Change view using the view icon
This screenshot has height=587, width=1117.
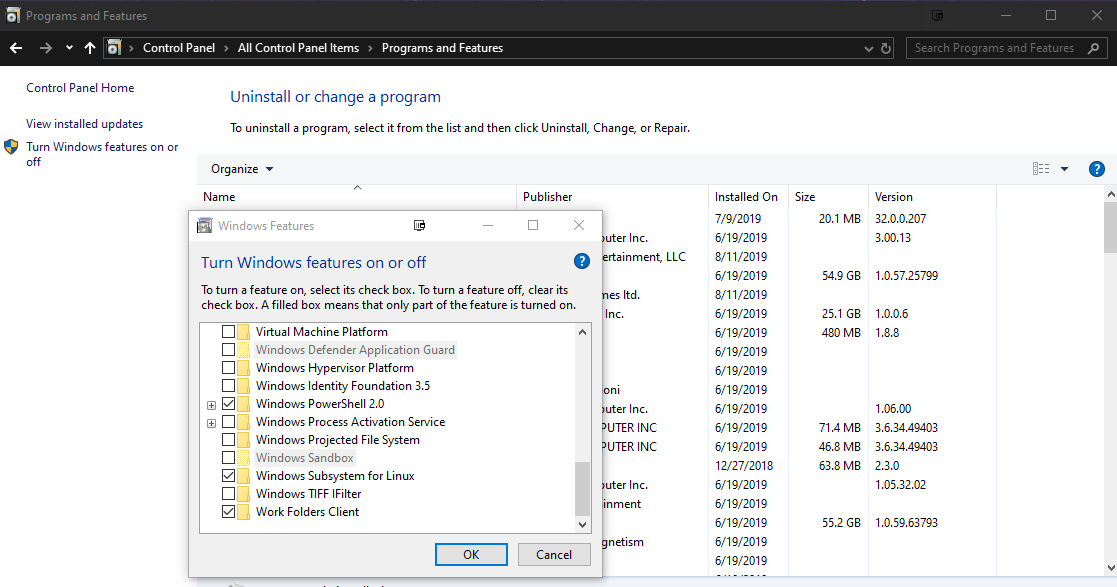pyautogui.click(x=1041, y=169)
